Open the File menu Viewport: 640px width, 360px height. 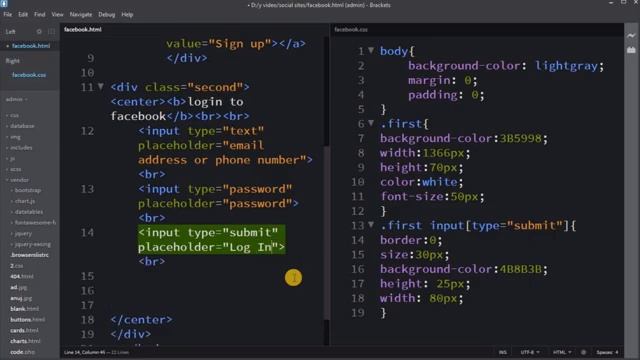[8, 14]
